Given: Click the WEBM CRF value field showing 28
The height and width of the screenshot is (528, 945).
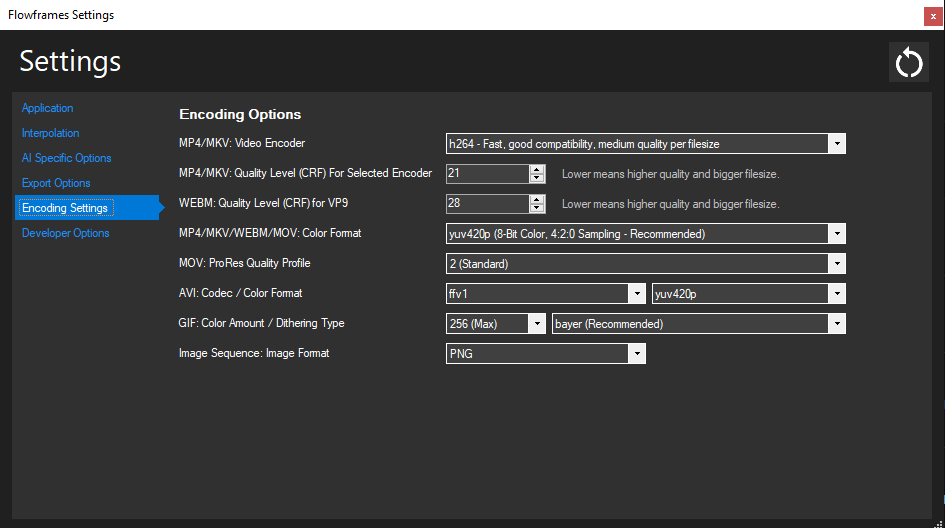Looking at the screenshot, I should pos(488,204).
